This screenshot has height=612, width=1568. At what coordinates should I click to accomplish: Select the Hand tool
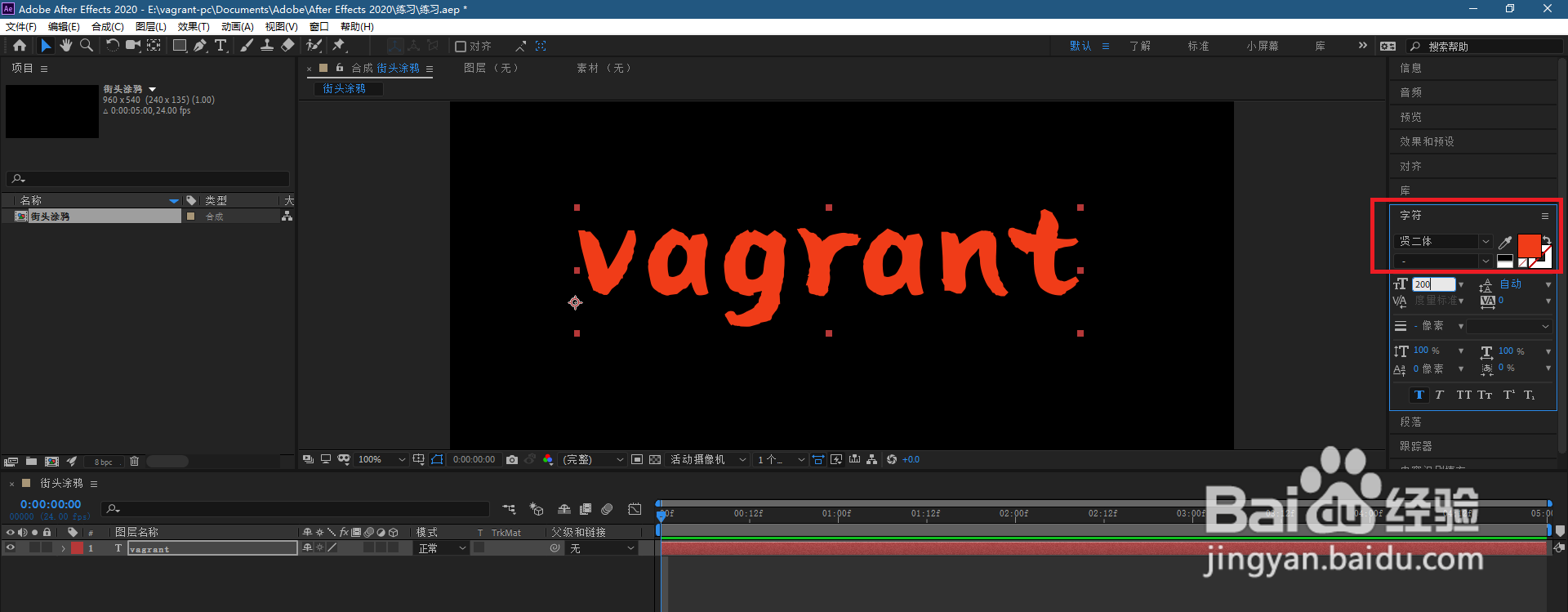(66, 46)
